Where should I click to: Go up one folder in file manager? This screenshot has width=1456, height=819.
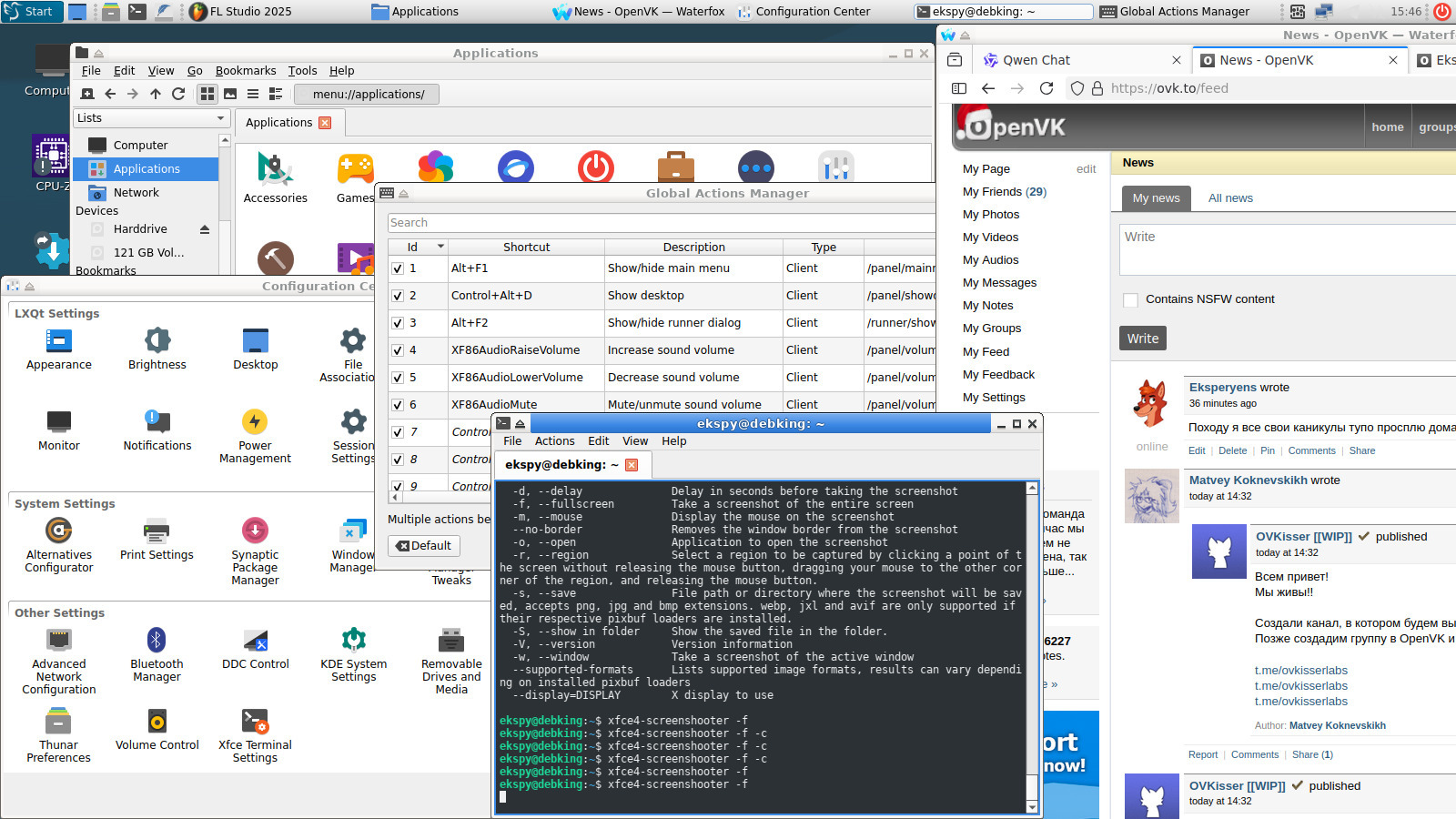(x=156, y=94)
